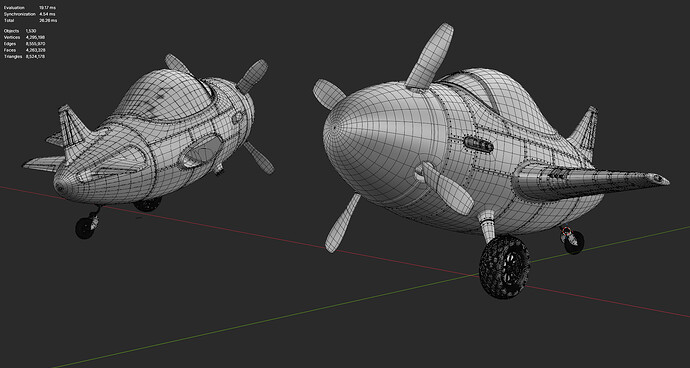Click the Faces count statistic
690x368 pixels.
click(24, 50)
